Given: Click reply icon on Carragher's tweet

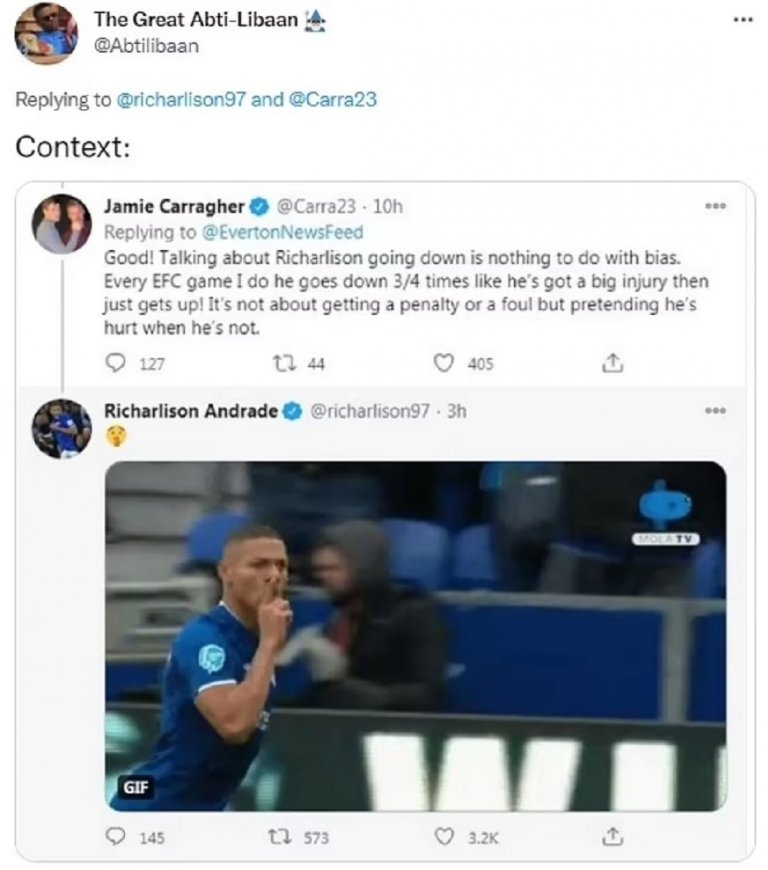Looking at the screenshot, I should point(114,365).
